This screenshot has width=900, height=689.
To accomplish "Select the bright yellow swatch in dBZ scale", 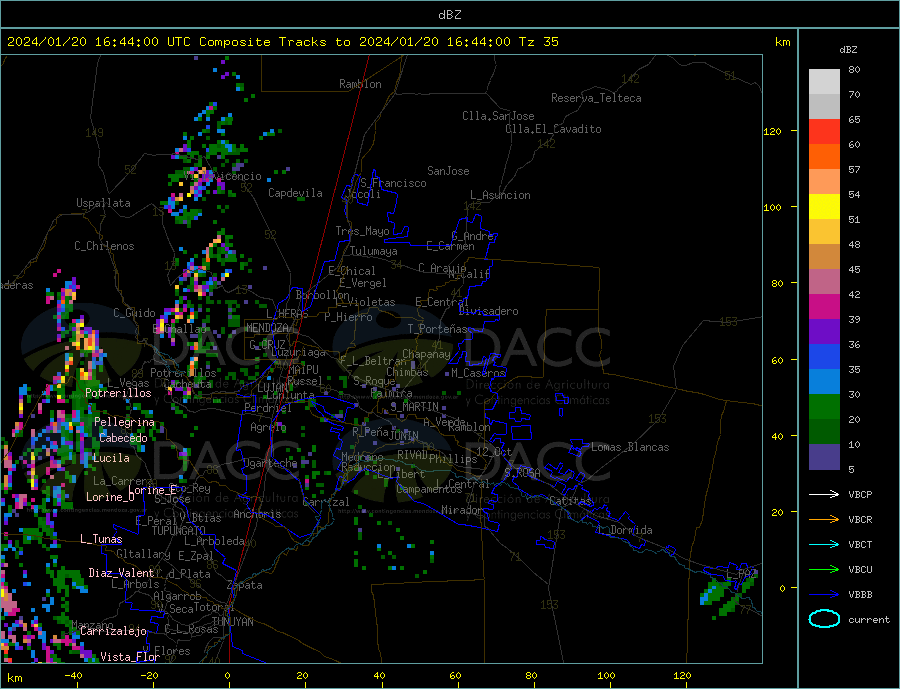I will point(824,207).
